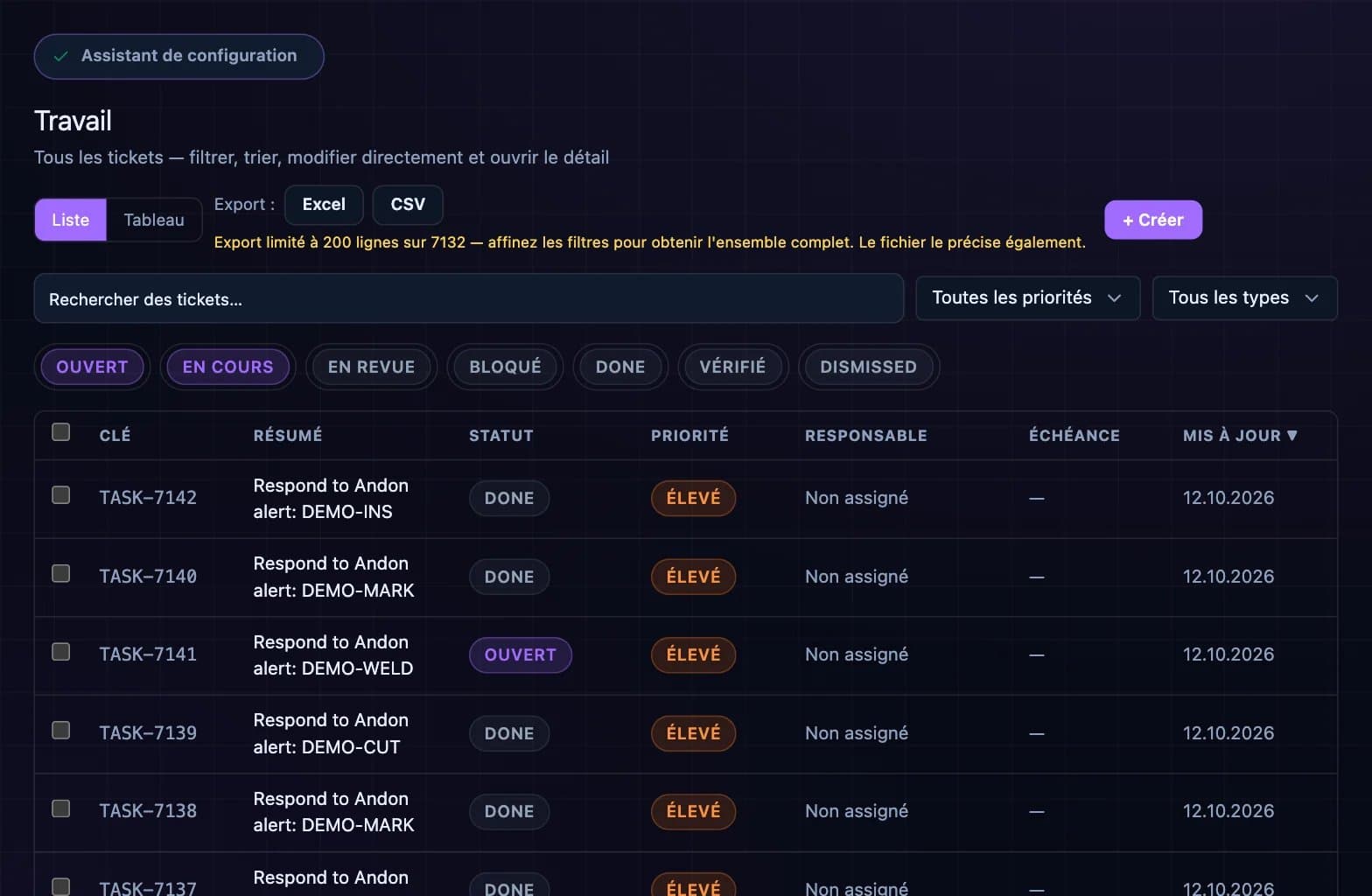Toggle the EN REVUE status filter

pos(371,367)
